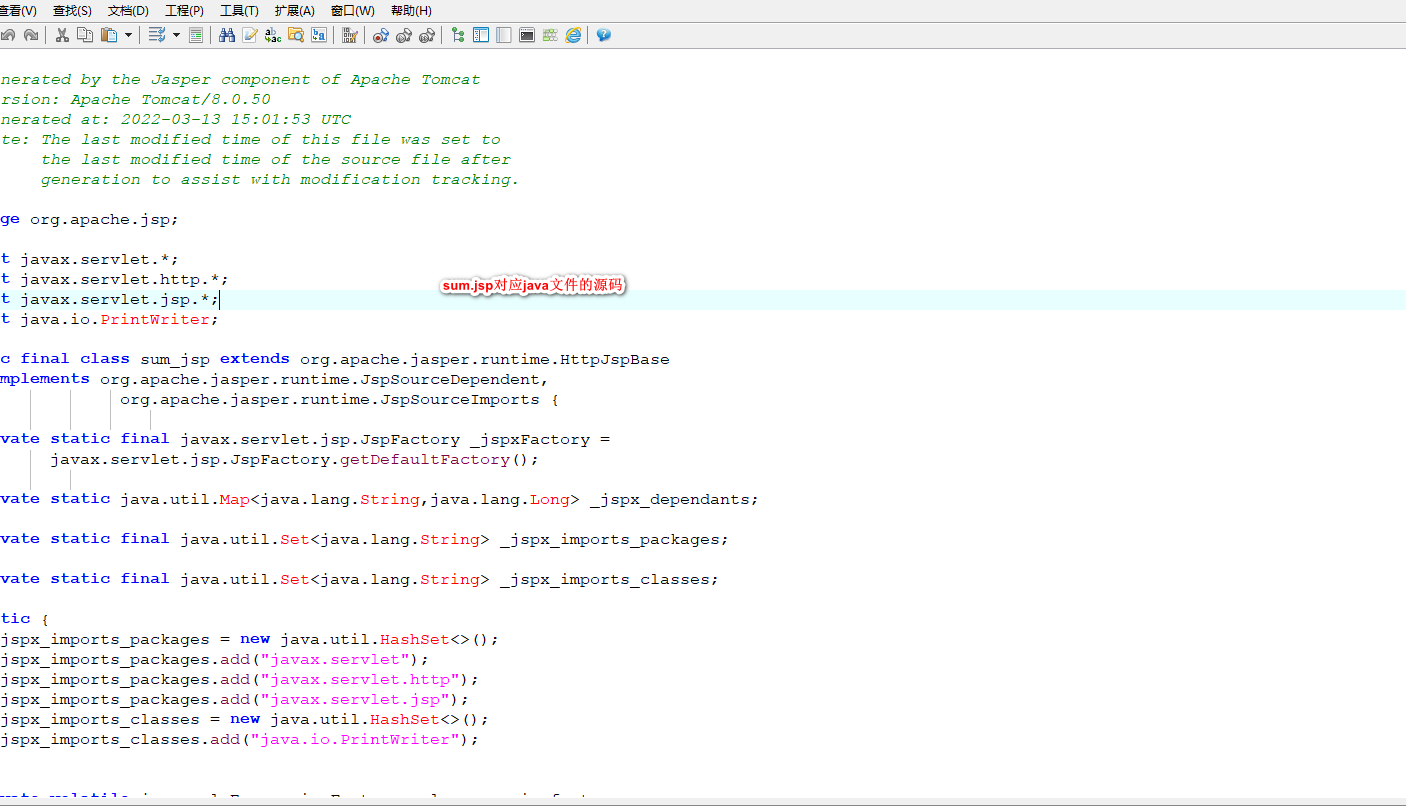Click comment text 'generation to assist with modification tracking.'
The width and height of the screenshot is (1406, 806).
point(280,180)
